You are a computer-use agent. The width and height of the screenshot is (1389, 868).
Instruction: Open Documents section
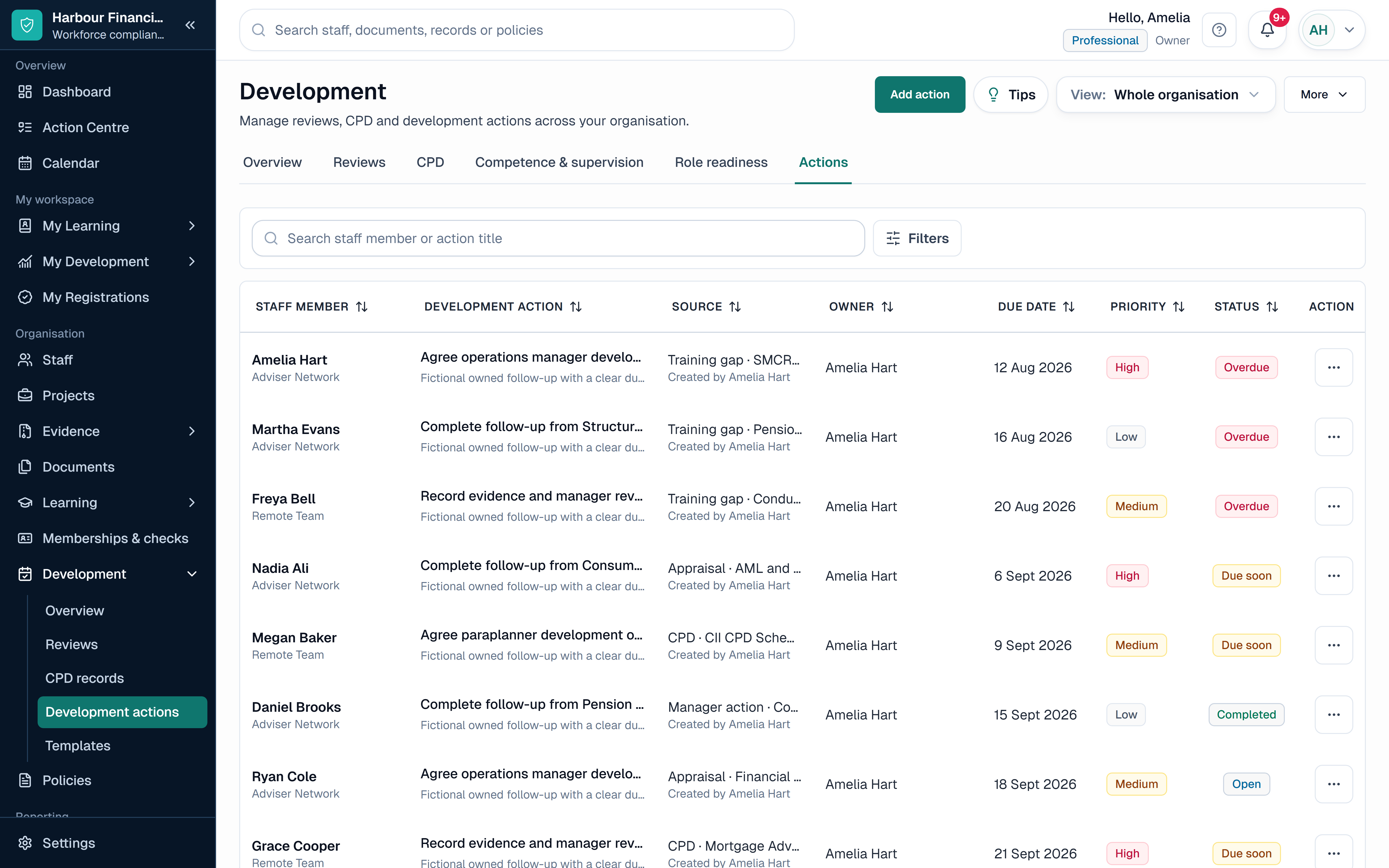coord(108,467)
